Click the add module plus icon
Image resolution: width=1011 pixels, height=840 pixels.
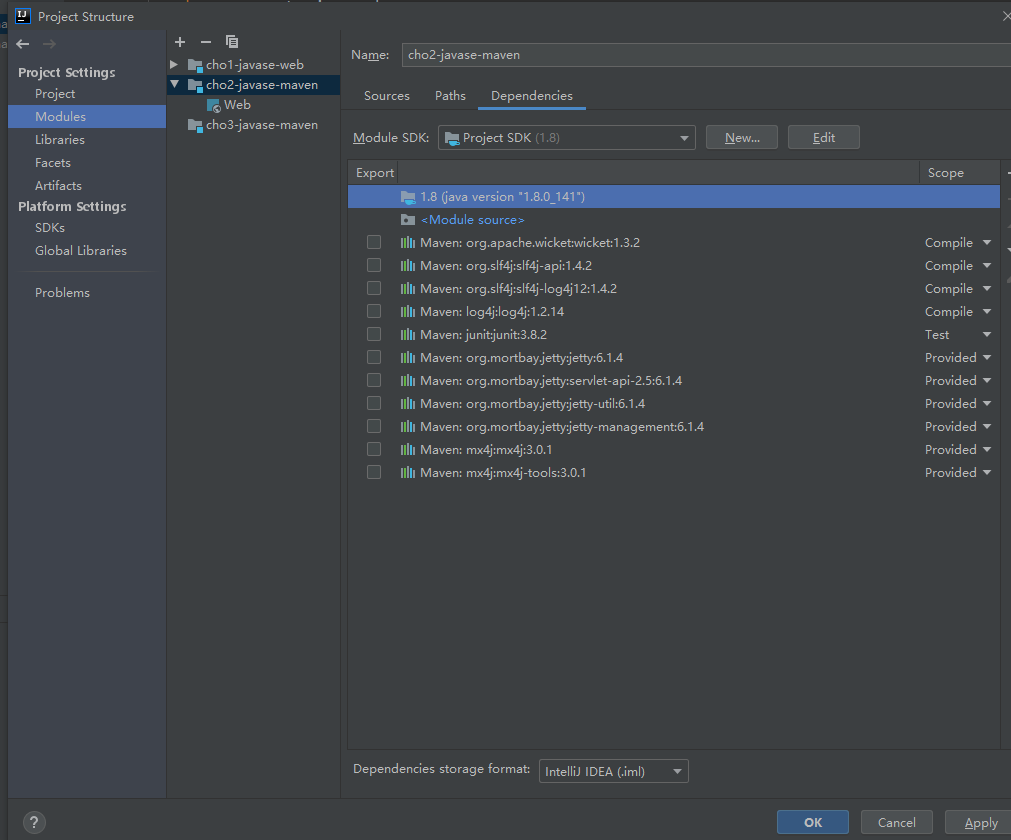pos(180,42)
